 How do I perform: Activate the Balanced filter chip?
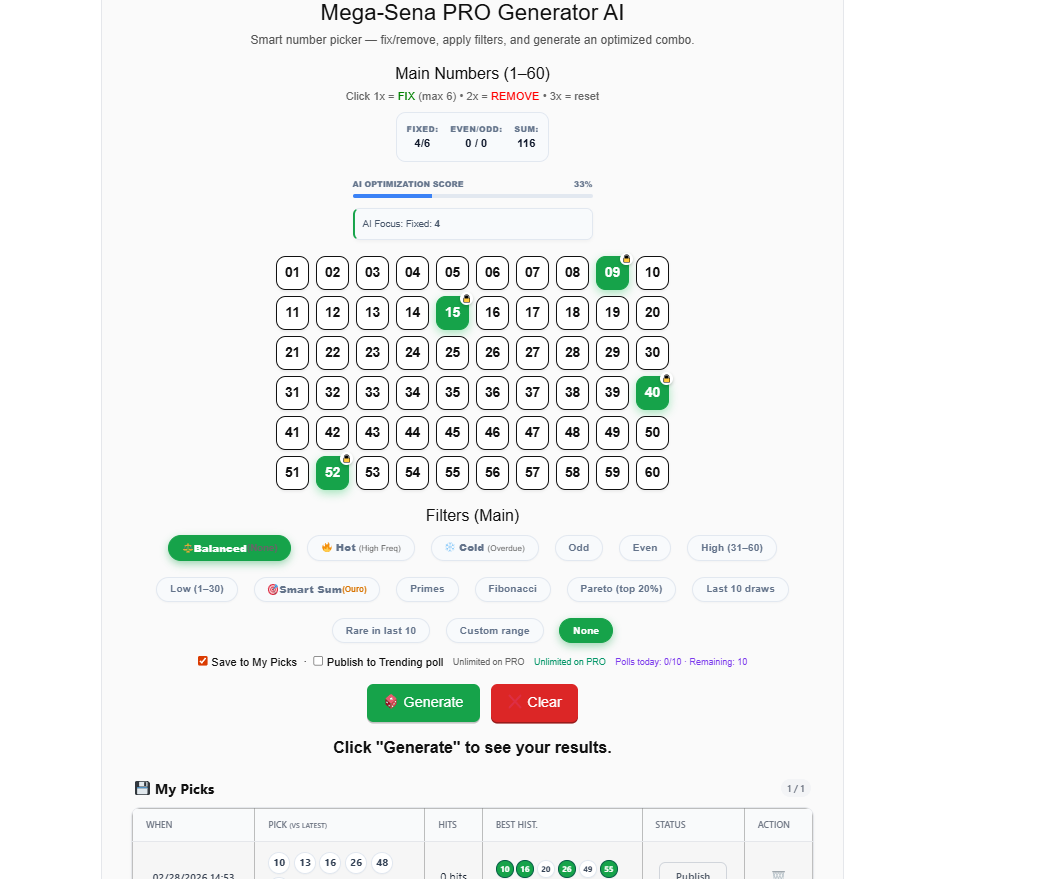pos(229,548)
